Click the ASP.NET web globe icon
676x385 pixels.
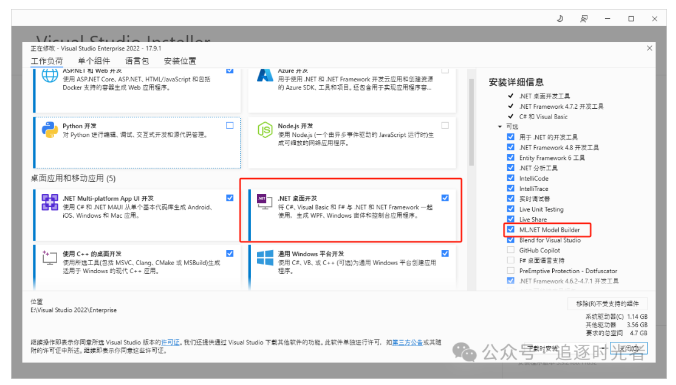(50, 76)
